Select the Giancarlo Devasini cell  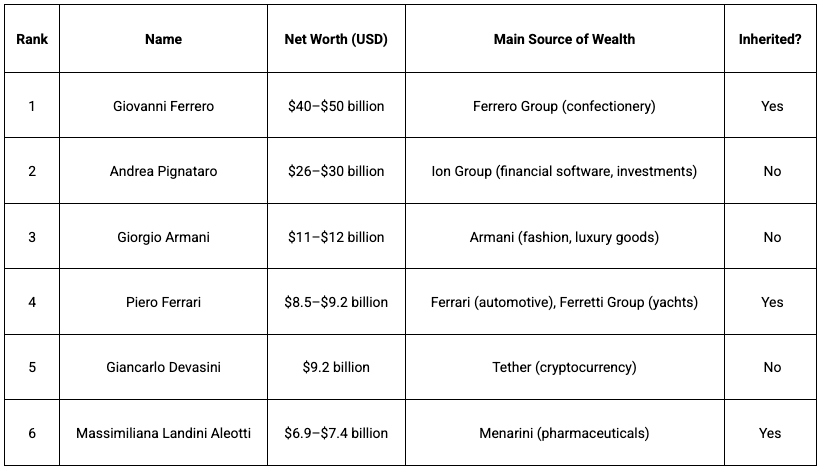(163, 367)
